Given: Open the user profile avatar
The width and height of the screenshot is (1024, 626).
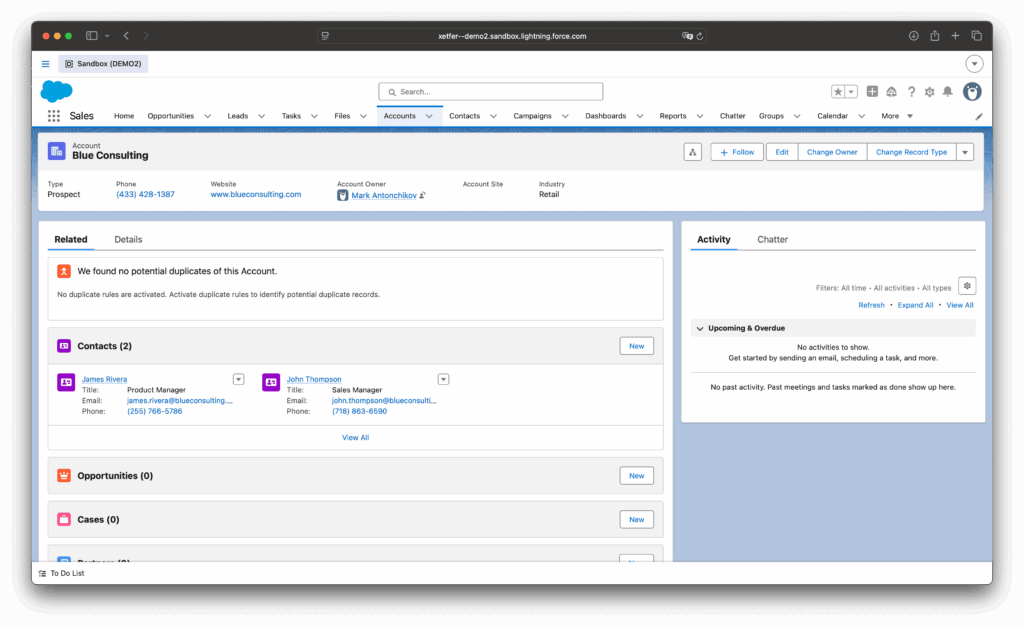Looking at the screenshot, I should tap(972, 92).
